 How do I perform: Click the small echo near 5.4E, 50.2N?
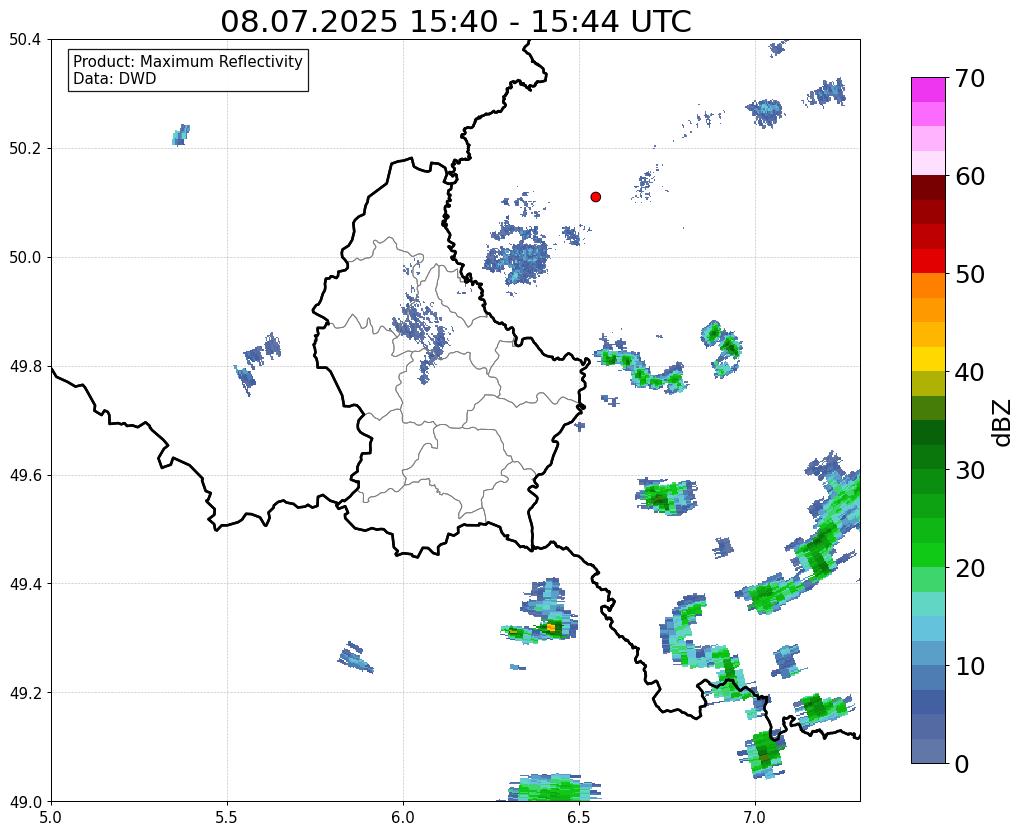point(181,135)
